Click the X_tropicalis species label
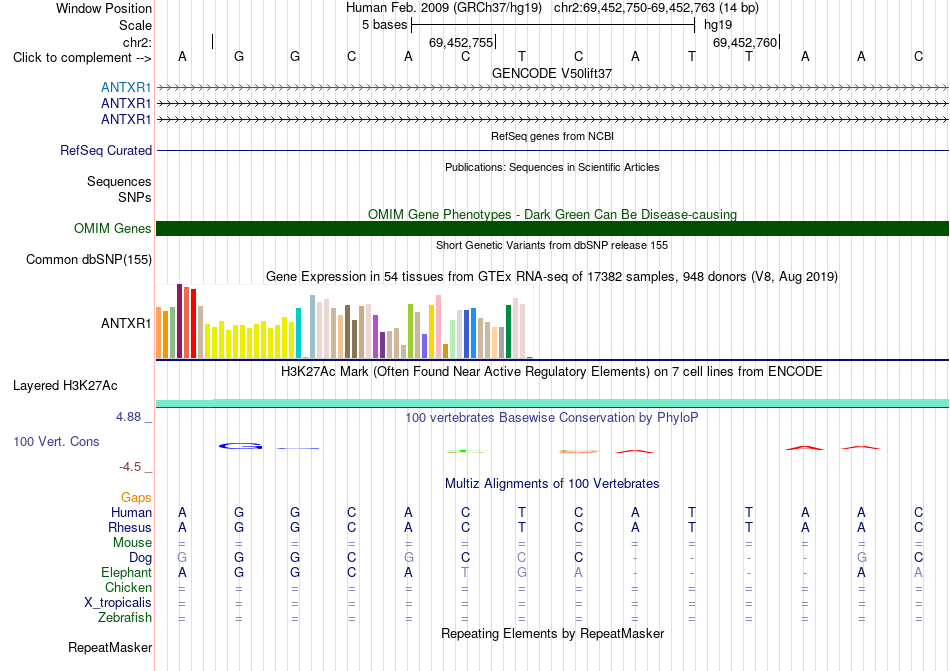This screenshot has width=950, height=671. pyautogui.click(x=118, y=603)
